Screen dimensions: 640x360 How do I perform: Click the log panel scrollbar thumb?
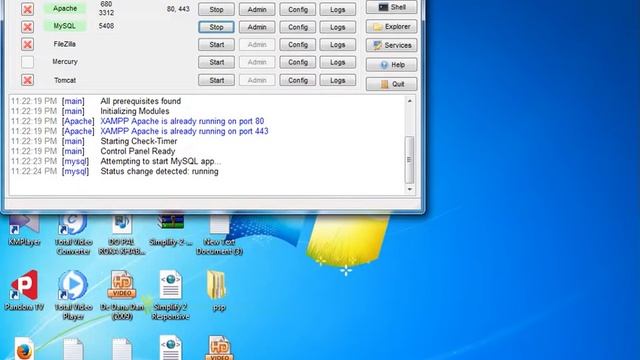pyautogui.click(x=409, y=160)
